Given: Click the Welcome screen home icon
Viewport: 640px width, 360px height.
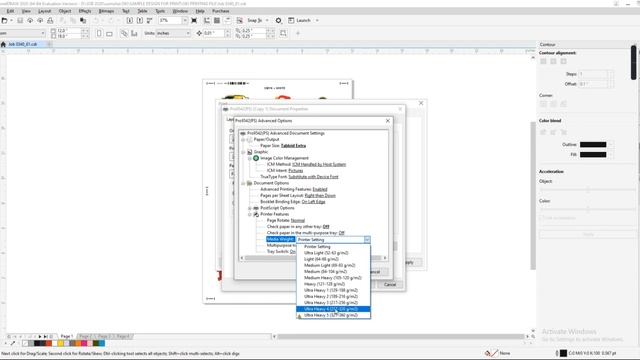Looking at the screenshot, I should click(3, 44).
